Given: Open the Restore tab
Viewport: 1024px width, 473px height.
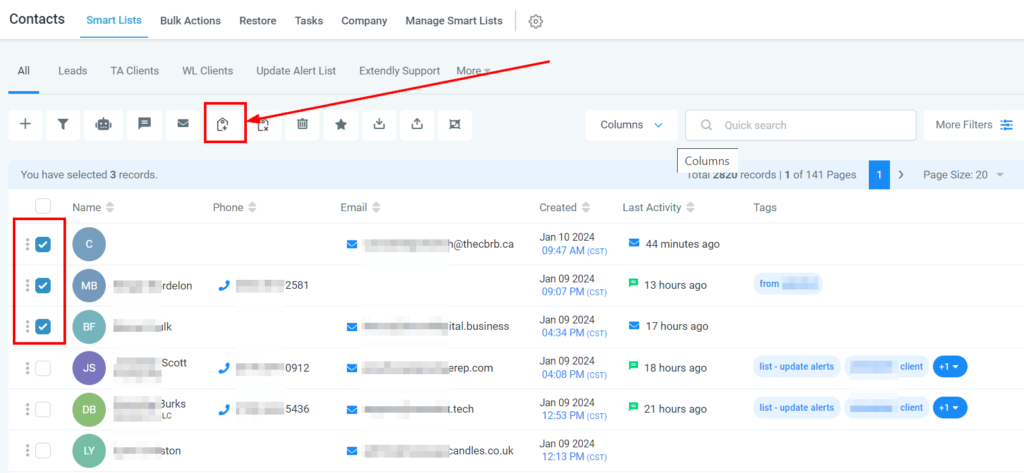Looking at the screenshot, I should click(x=257, y=21).
